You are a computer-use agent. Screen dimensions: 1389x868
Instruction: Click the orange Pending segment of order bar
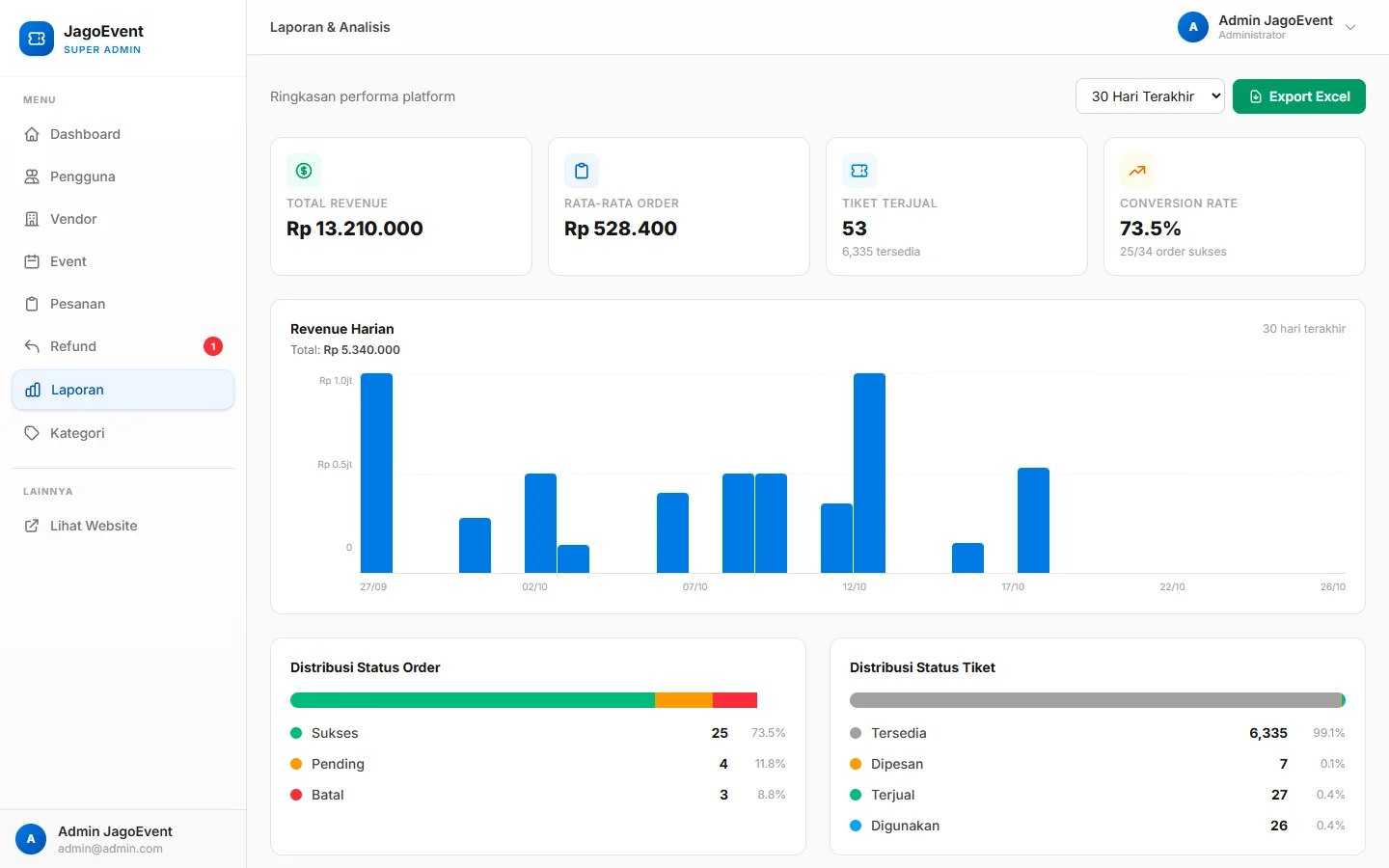(x=684, y=700)
